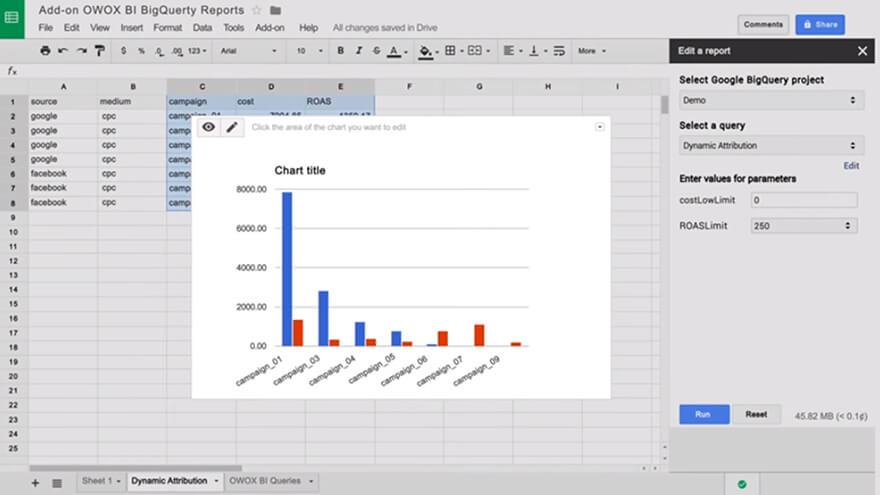This screenshot has height=495, width=880.
Task: Open the move-to-folder icon
Action: pos(275,10)
